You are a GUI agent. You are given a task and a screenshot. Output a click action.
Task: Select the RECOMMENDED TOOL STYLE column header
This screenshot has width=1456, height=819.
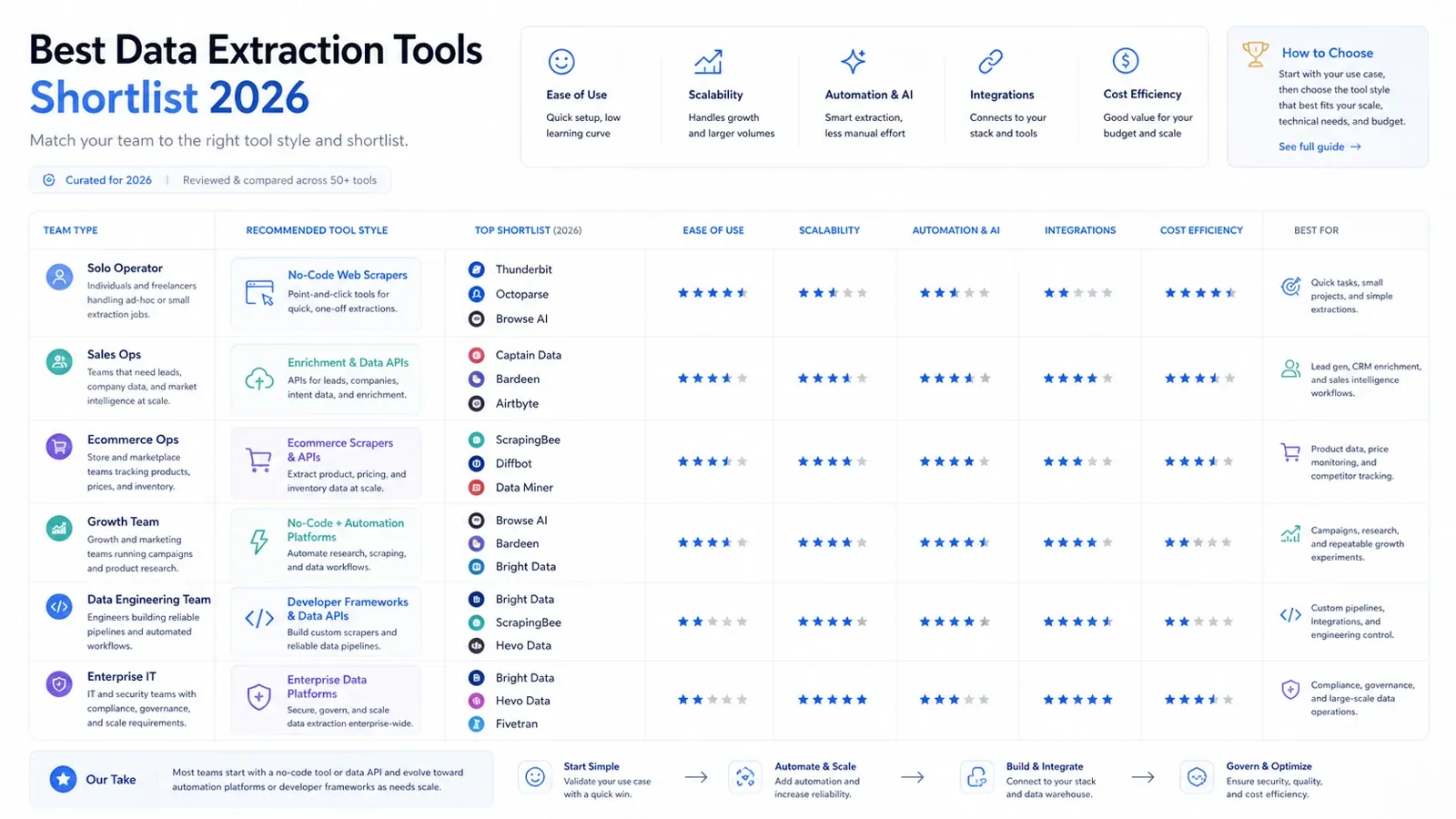tap(317, 230)
